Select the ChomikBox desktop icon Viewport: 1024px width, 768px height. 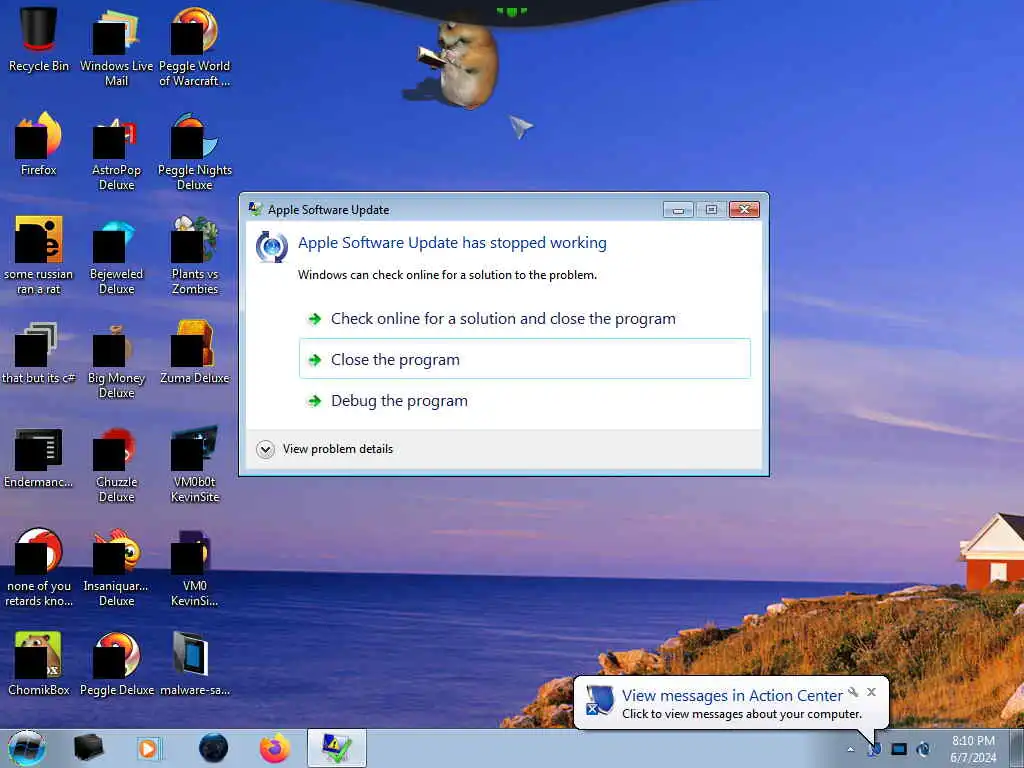tap(39, 664)
